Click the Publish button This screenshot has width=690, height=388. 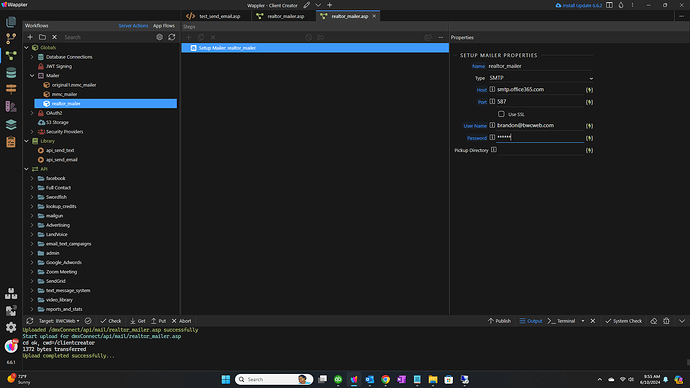click(x=499, y=321)
